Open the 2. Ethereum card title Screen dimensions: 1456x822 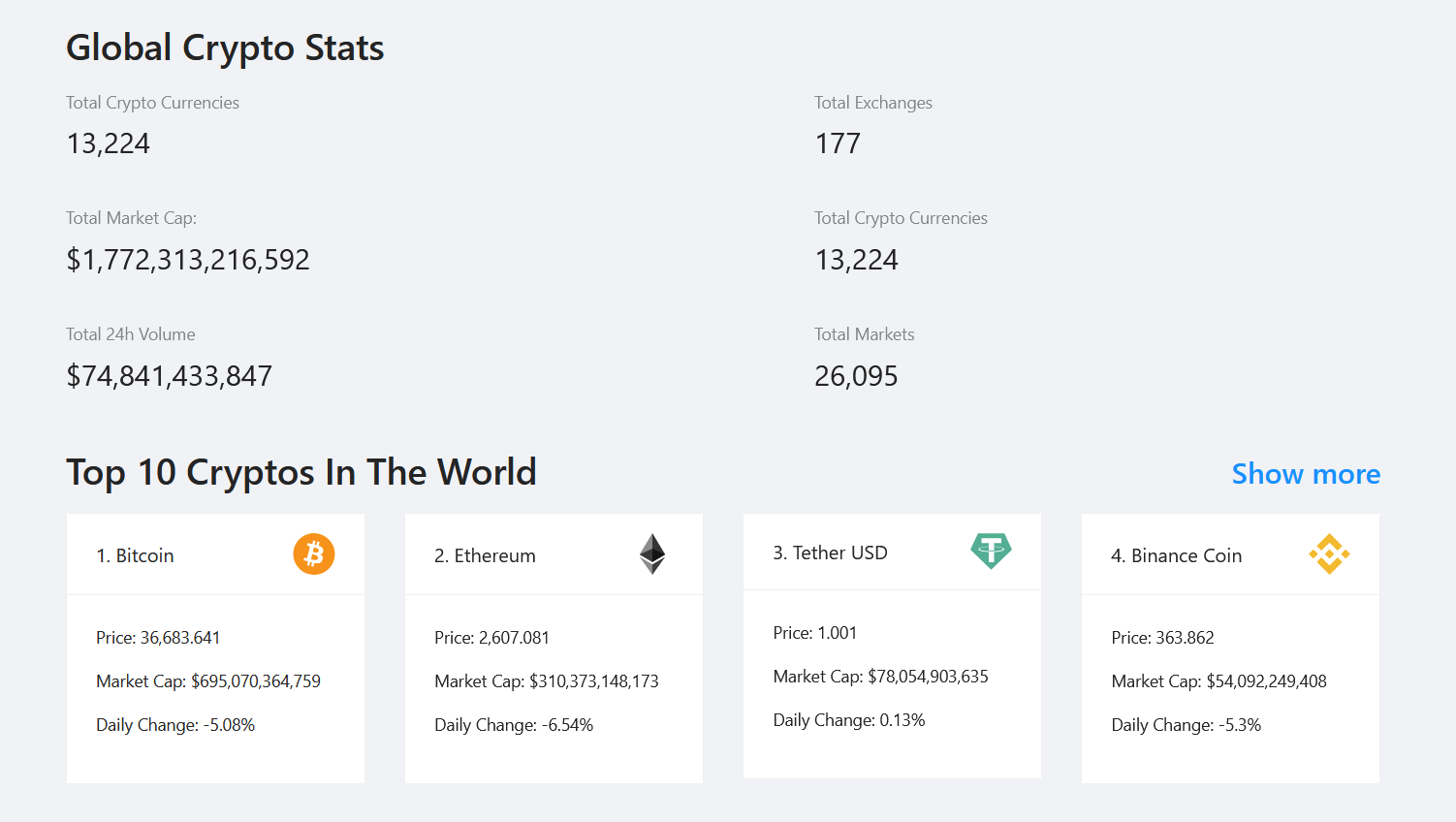[485, 555]
